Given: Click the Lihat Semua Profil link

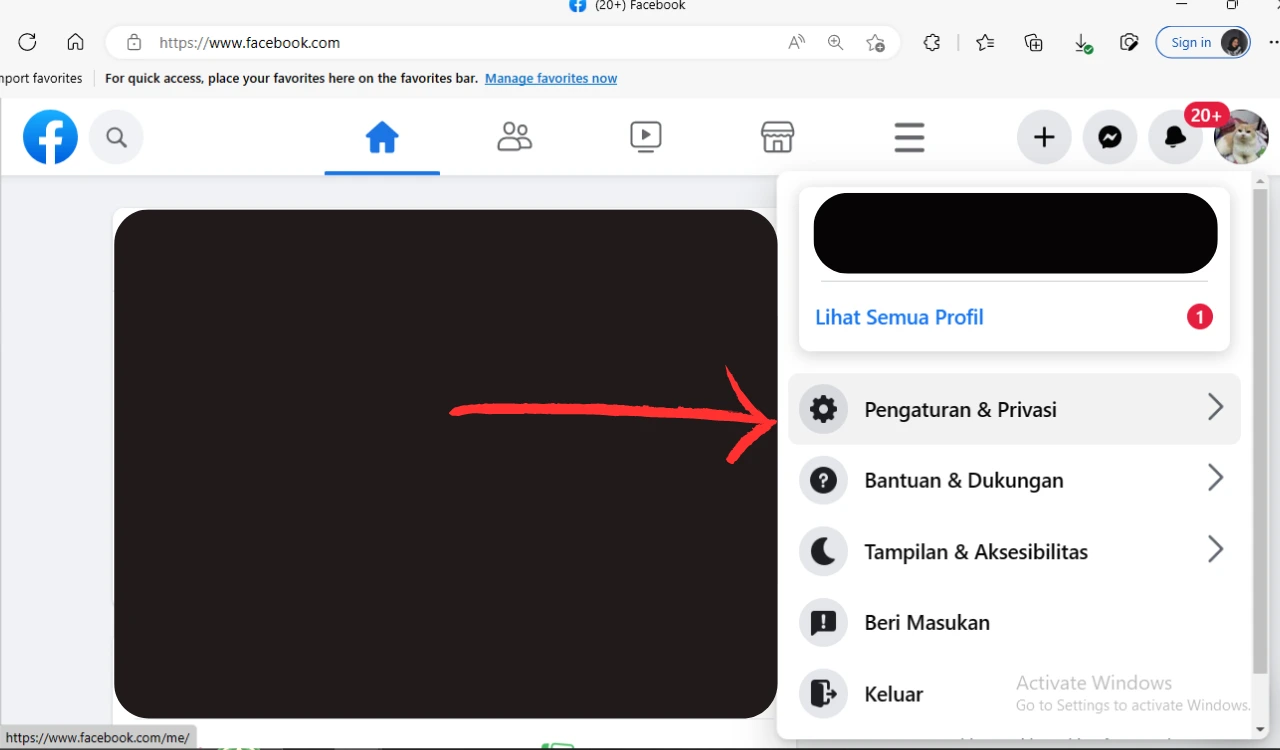Looking at the screenshot, I should tap(899, 317).
